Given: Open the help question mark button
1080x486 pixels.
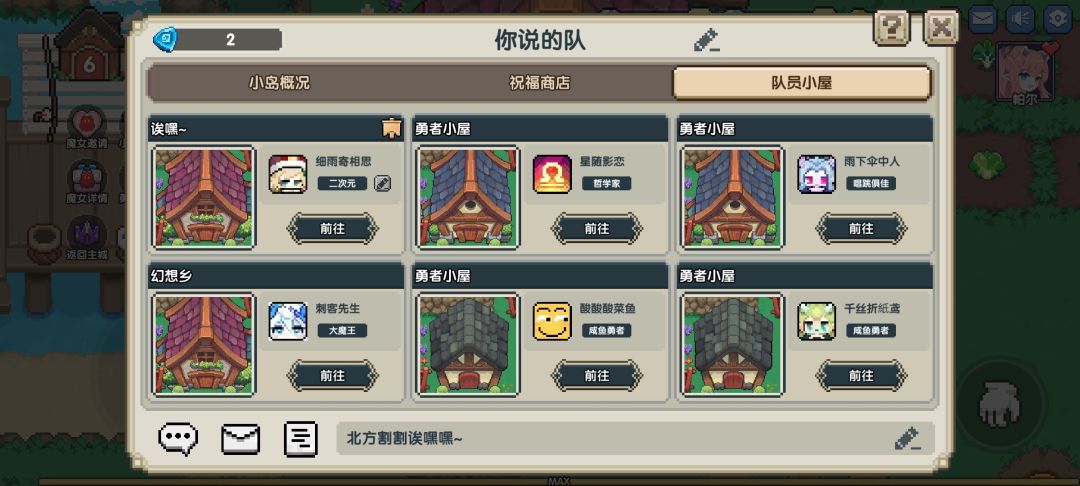Looking at the screenshot, I should coord(891,28).
